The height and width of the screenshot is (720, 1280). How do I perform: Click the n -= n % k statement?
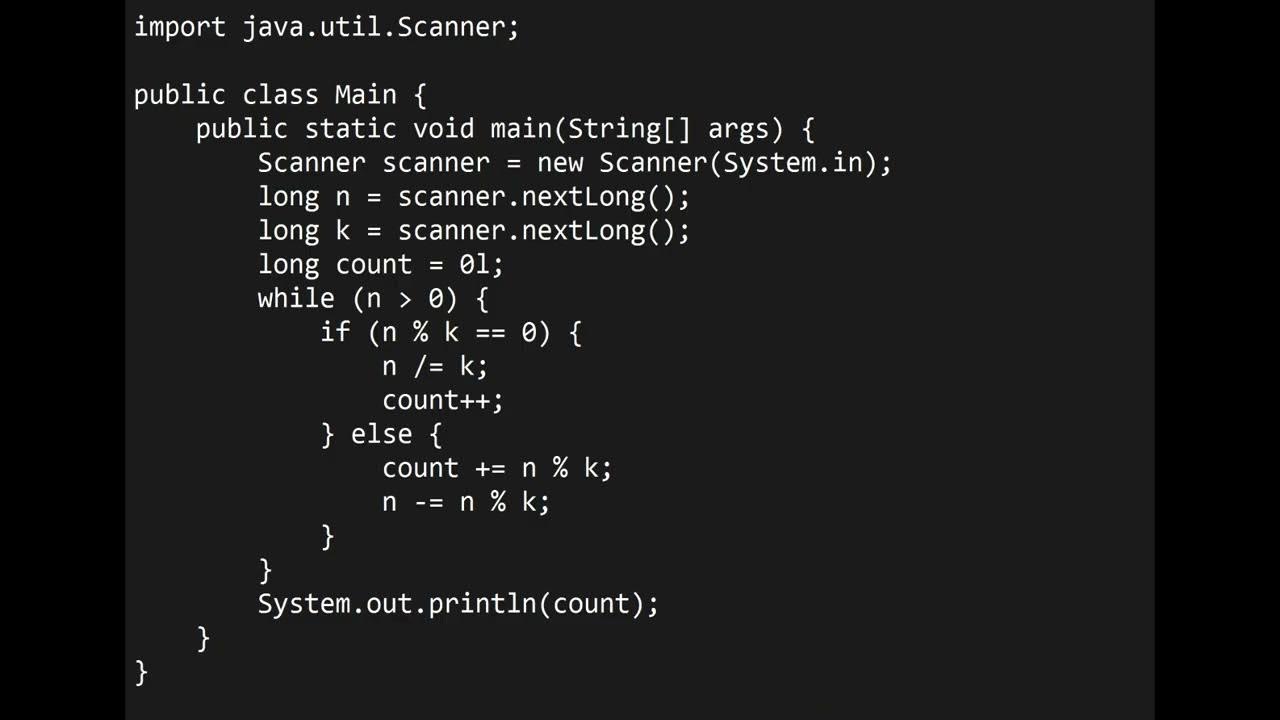(x=466, y=503)
